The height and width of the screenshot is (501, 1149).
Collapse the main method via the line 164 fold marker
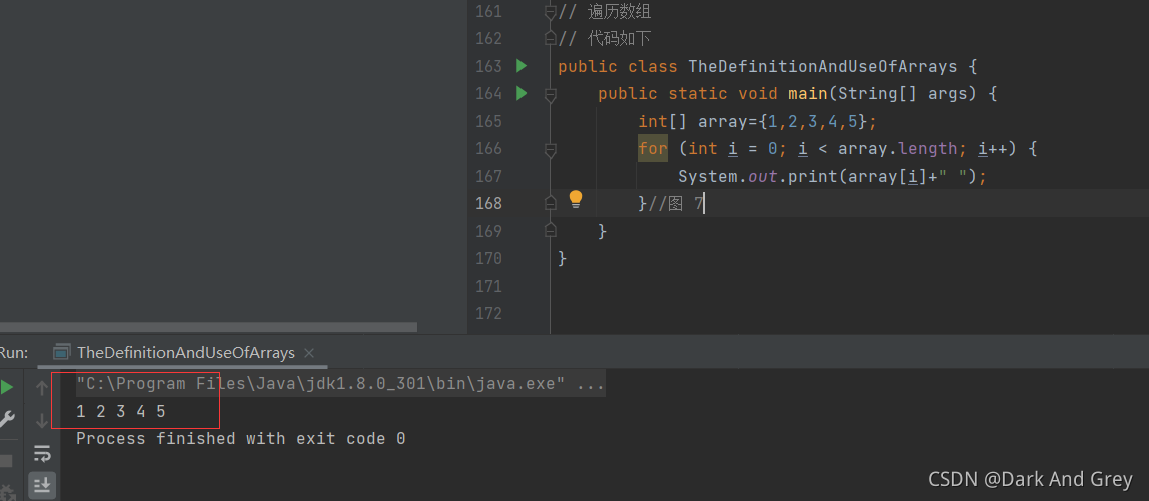550,94
